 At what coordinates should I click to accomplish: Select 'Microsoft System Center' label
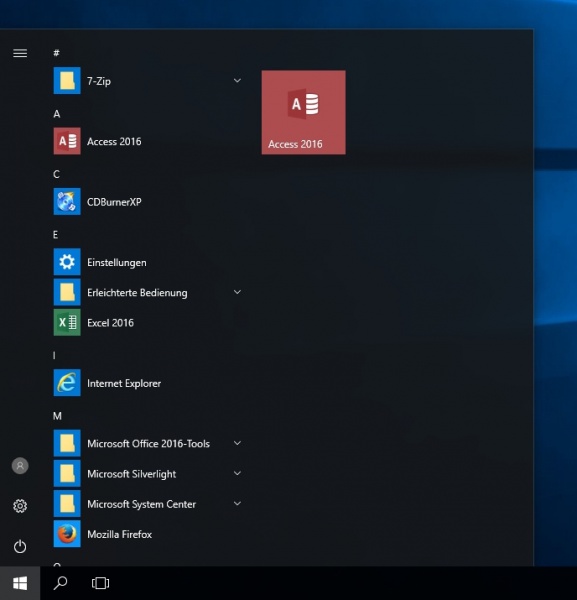tap(141, 504)
